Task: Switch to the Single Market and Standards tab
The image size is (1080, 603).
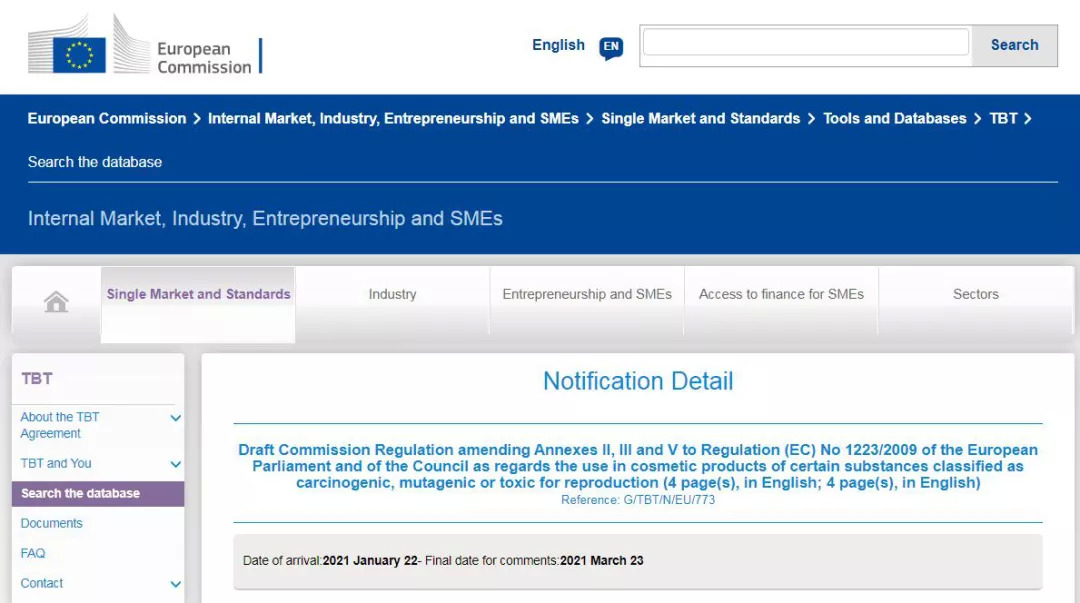Action: pos(198,295)
